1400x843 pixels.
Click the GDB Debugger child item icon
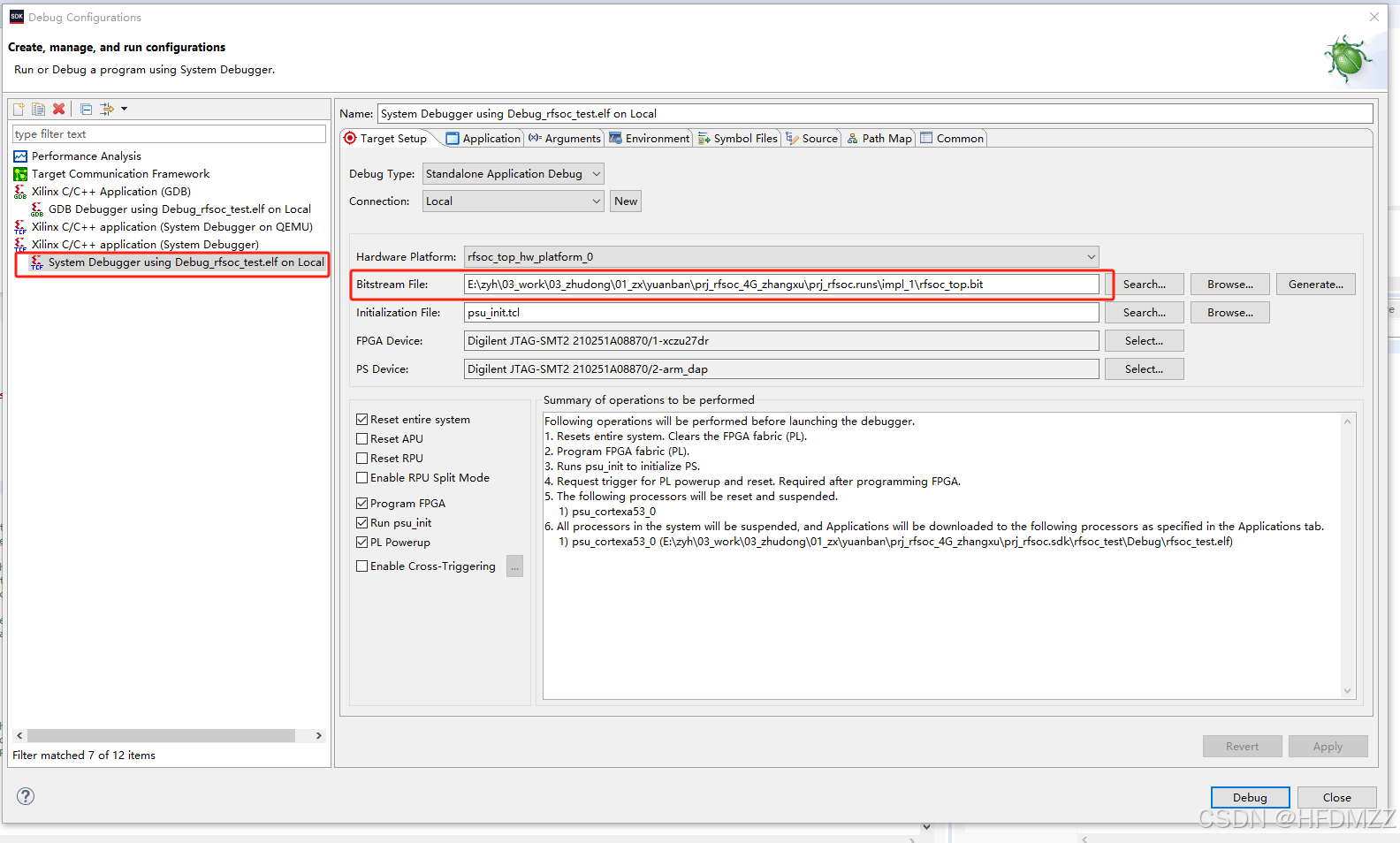(37, 209)
